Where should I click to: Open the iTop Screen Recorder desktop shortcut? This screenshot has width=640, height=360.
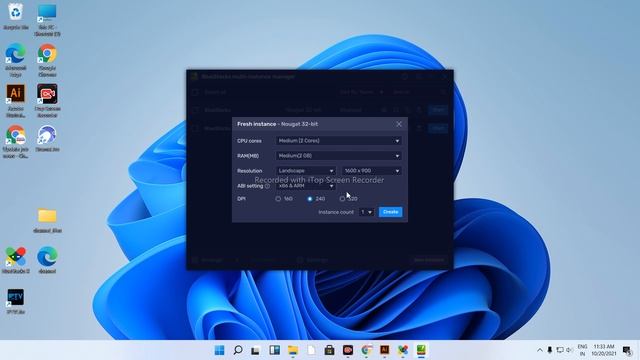tap(47, 100)
